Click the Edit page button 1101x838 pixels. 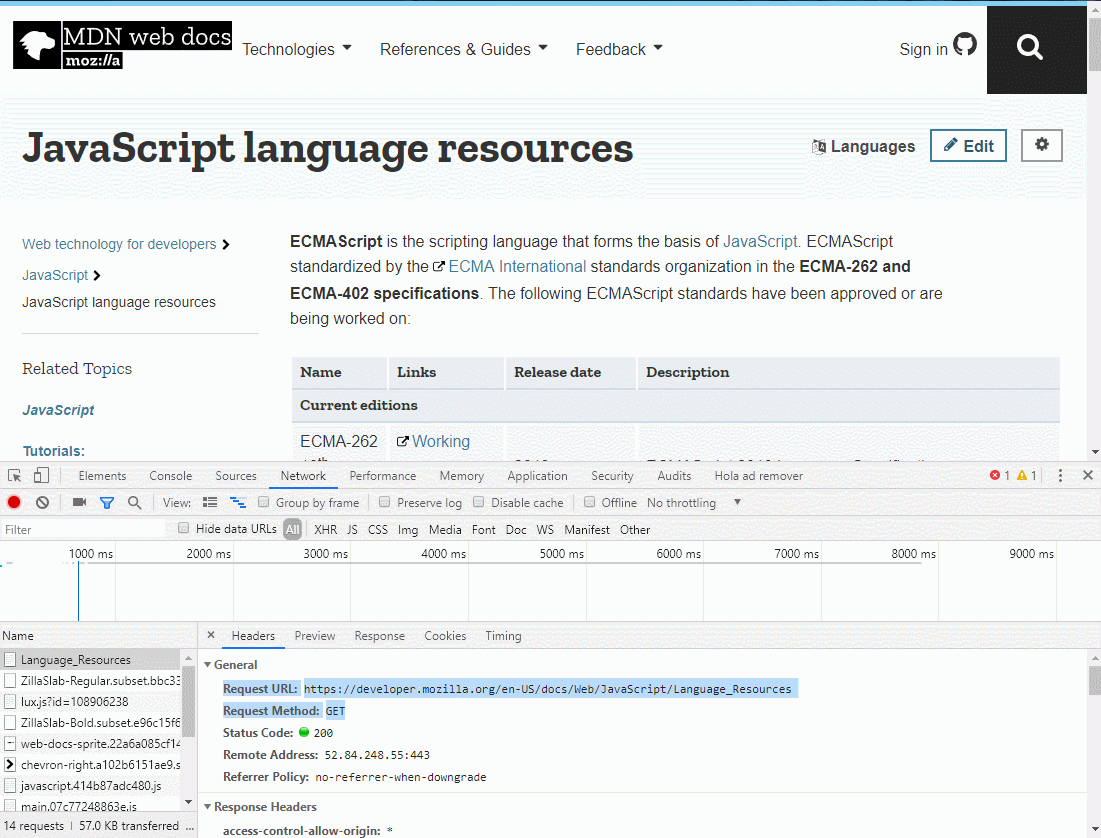tap(968, 146)
